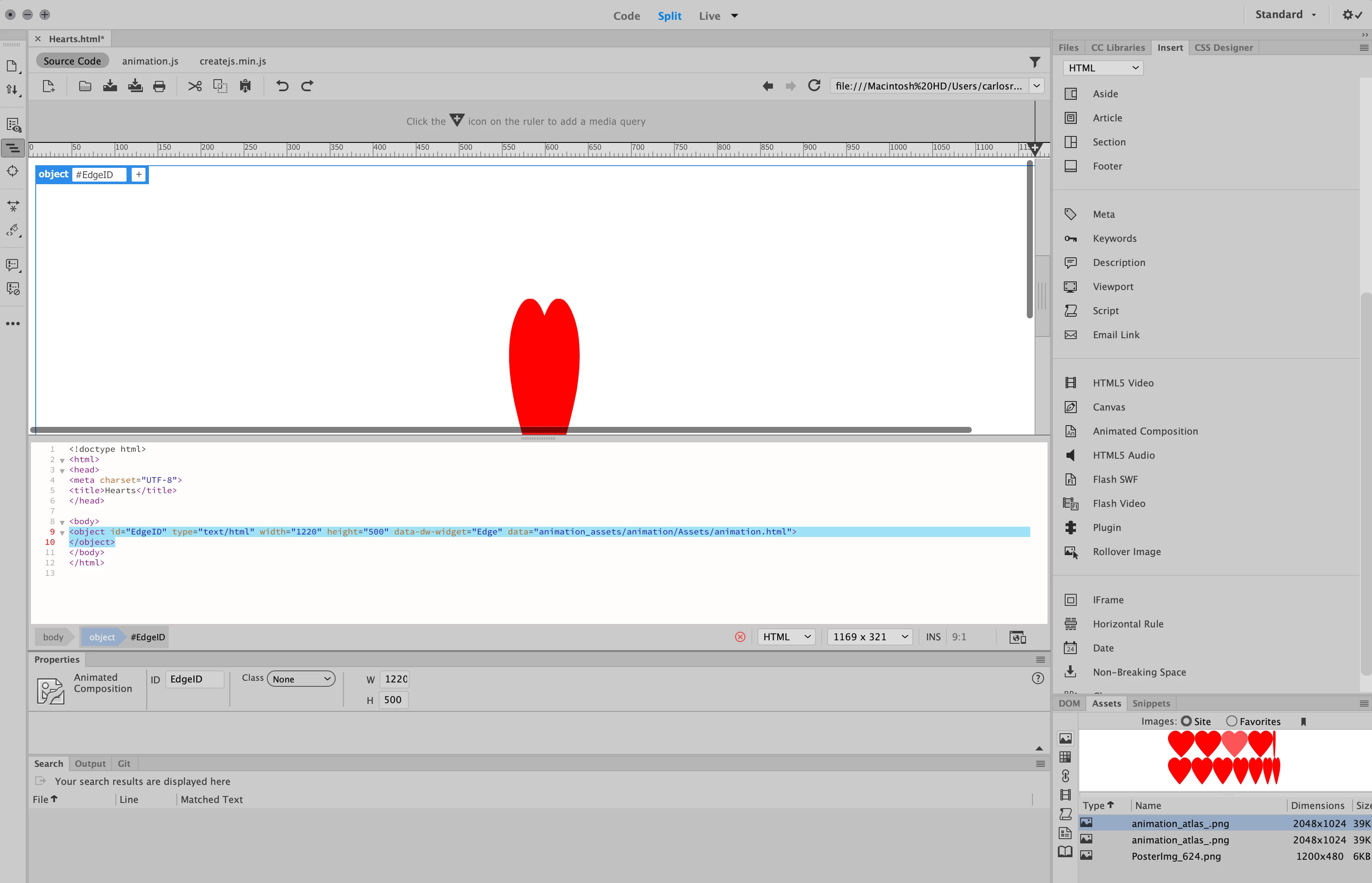Select the Site images radio button
The height and width of the screenshot is (883, 1372).
pyautogui.click(x=1186, y=721)
